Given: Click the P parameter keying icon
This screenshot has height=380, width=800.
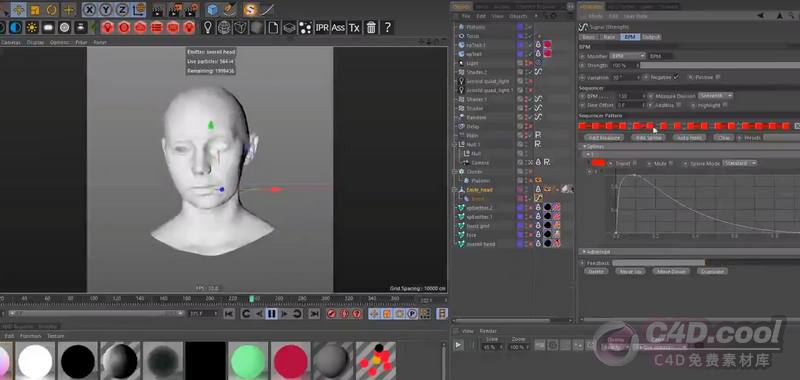Looking at the screenshot, I should pyautogui.click(x=412, y=314).
